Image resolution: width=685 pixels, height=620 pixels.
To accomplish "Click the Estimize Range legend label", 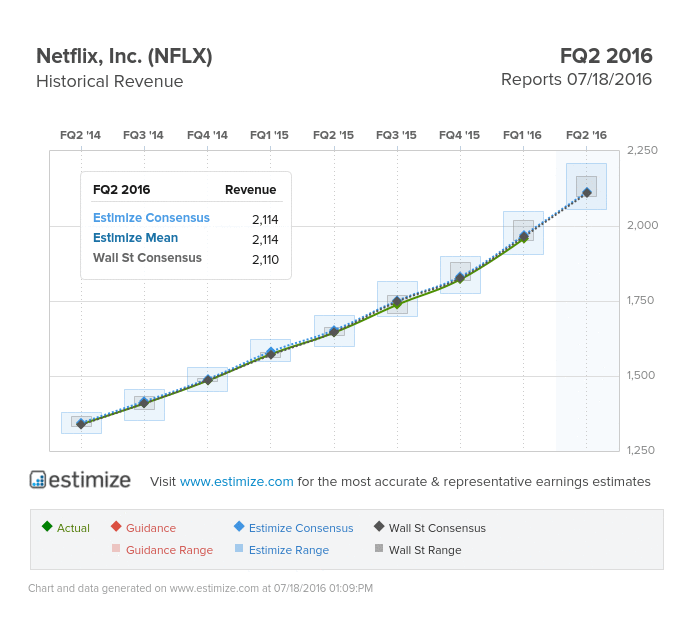I will tap(289, 550).
